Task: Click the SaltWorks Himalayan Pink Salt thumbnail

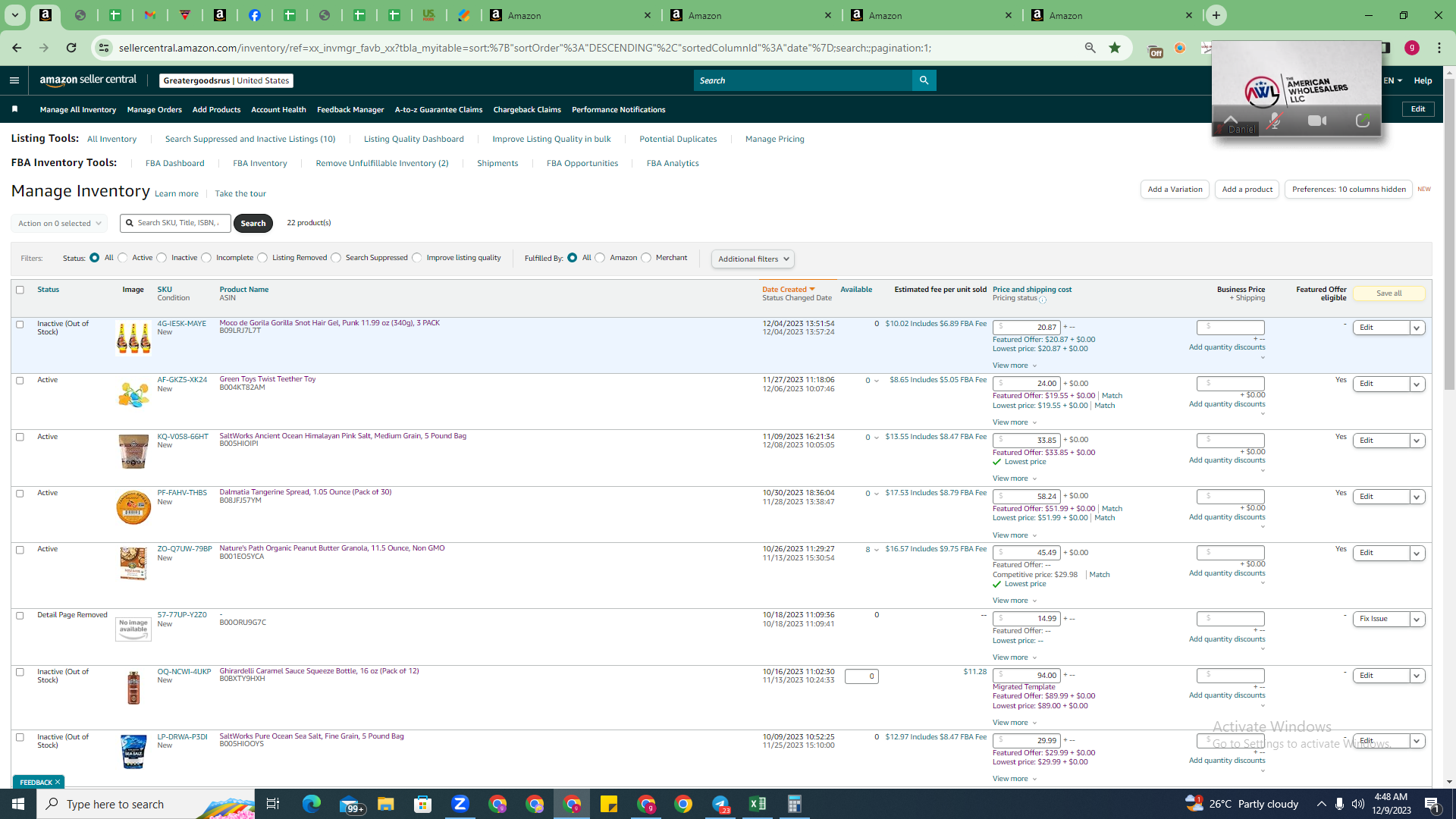Action: (133, 451)
